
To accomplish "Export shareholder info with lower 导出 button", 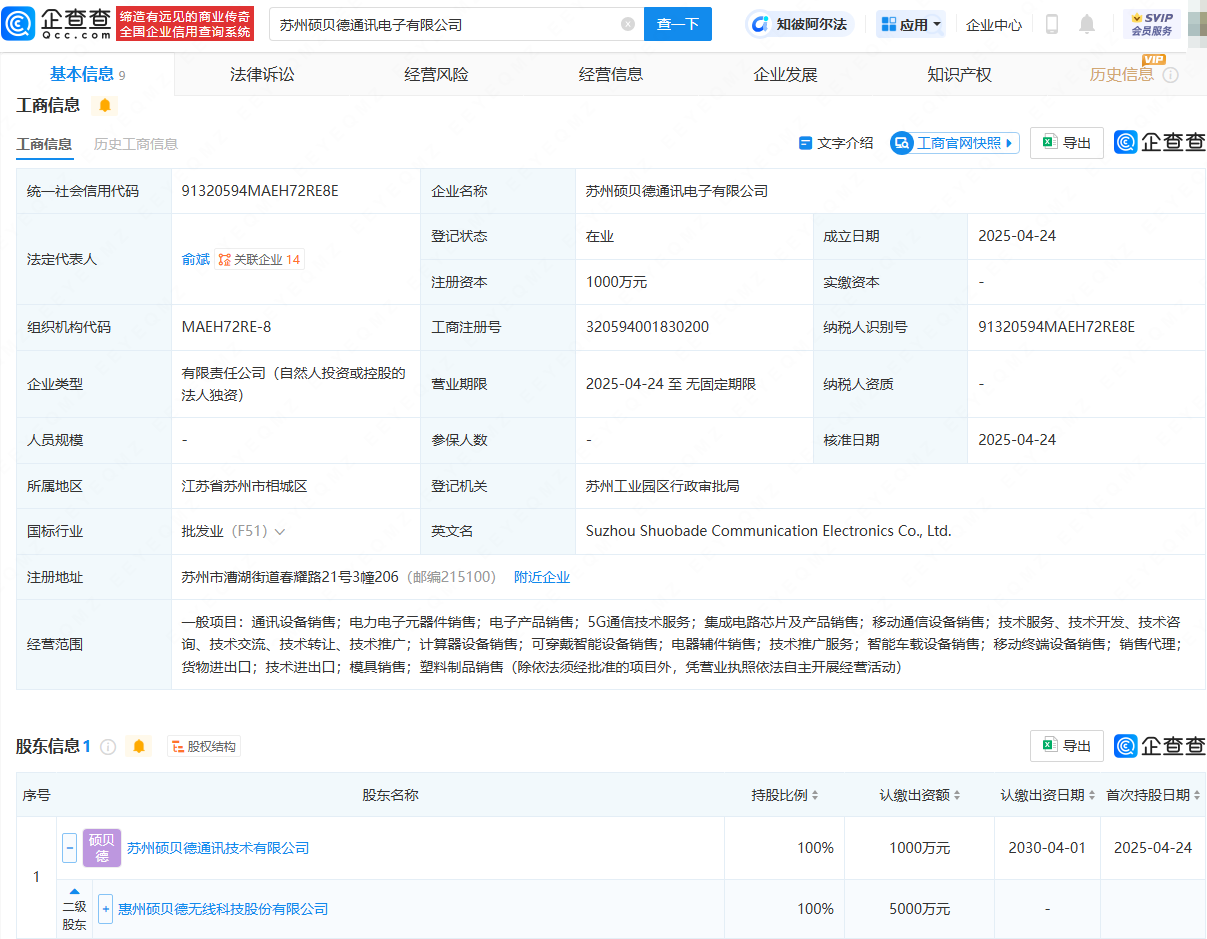I will point(1067,746).
